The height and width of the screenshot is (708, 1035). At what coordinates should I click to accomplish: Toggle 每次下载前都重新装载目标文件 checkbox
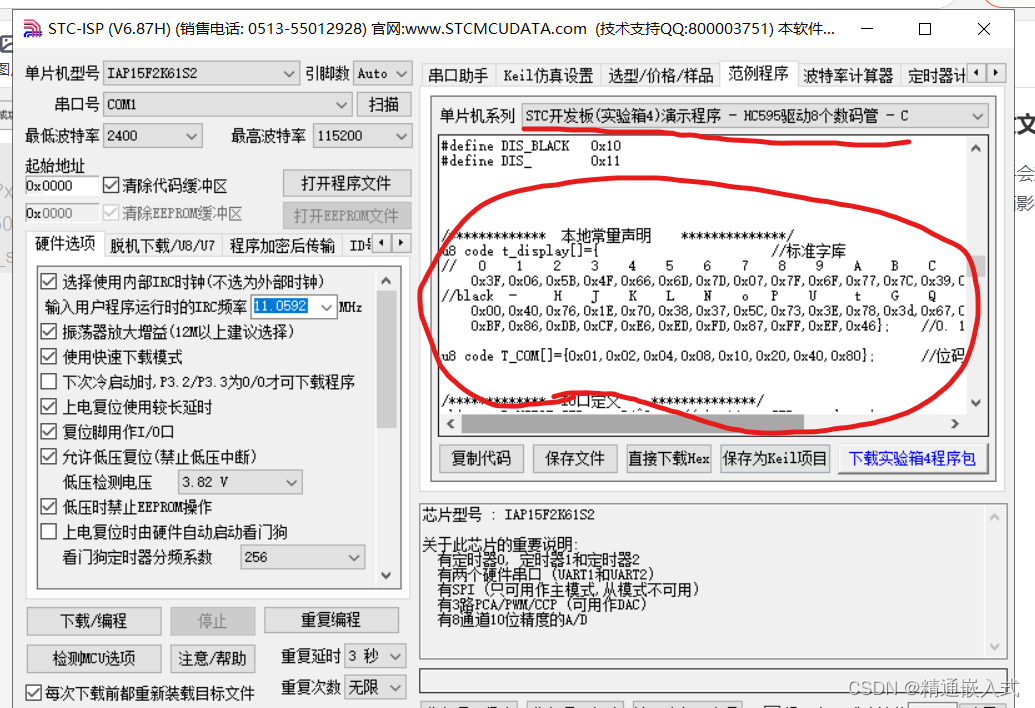click(34, 693)
